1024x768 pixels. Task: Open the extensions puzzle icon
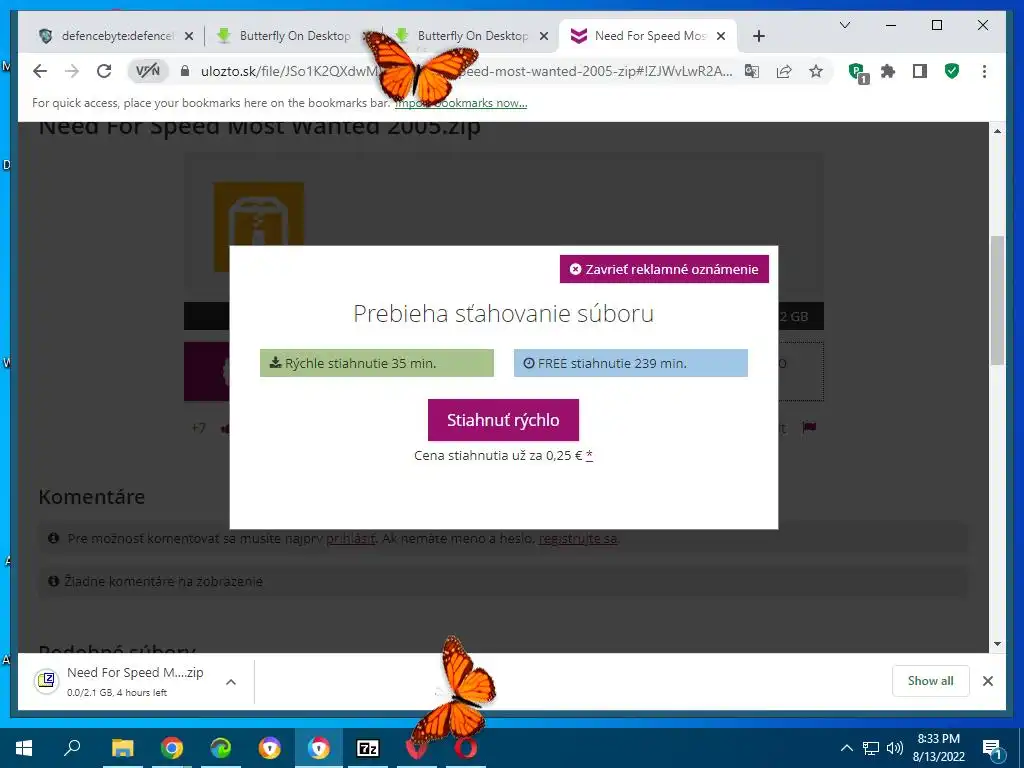(x=888, y=71)
